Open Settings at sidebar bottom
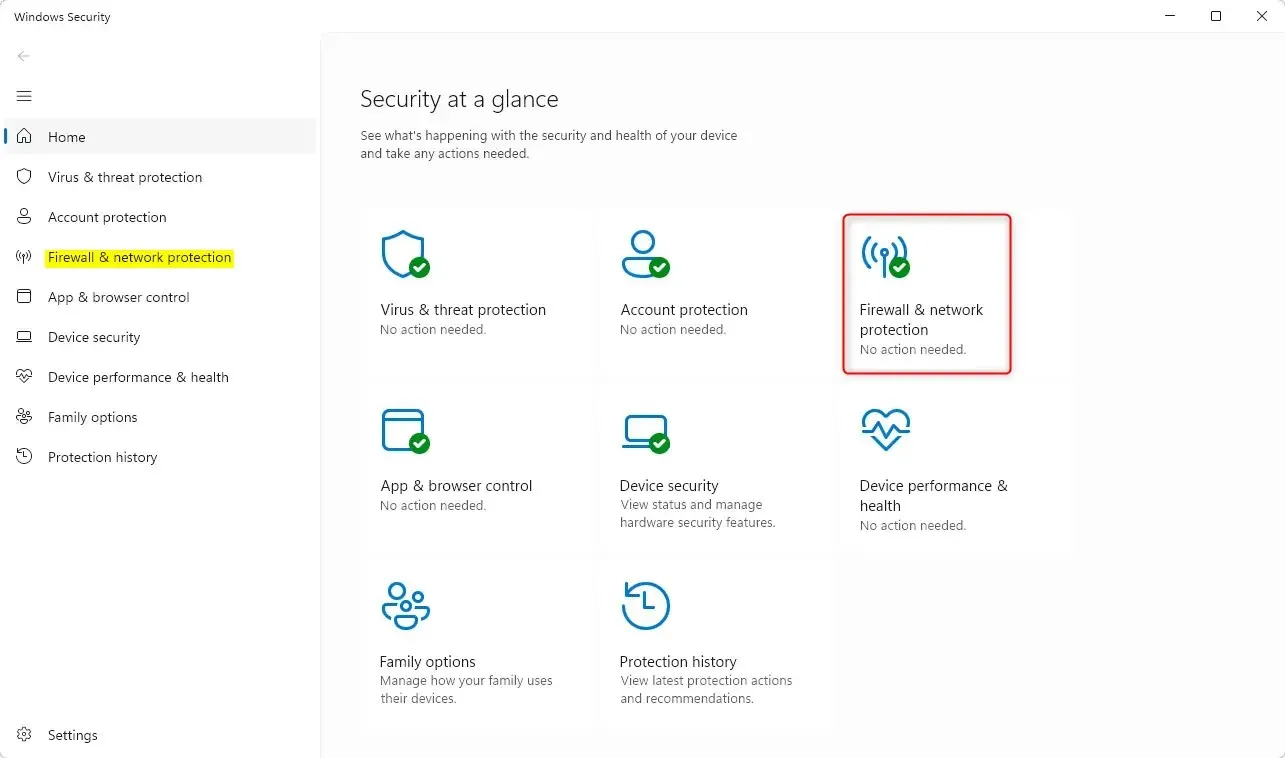This screenshot has height=758, width=1285. [x=161, y=735]
